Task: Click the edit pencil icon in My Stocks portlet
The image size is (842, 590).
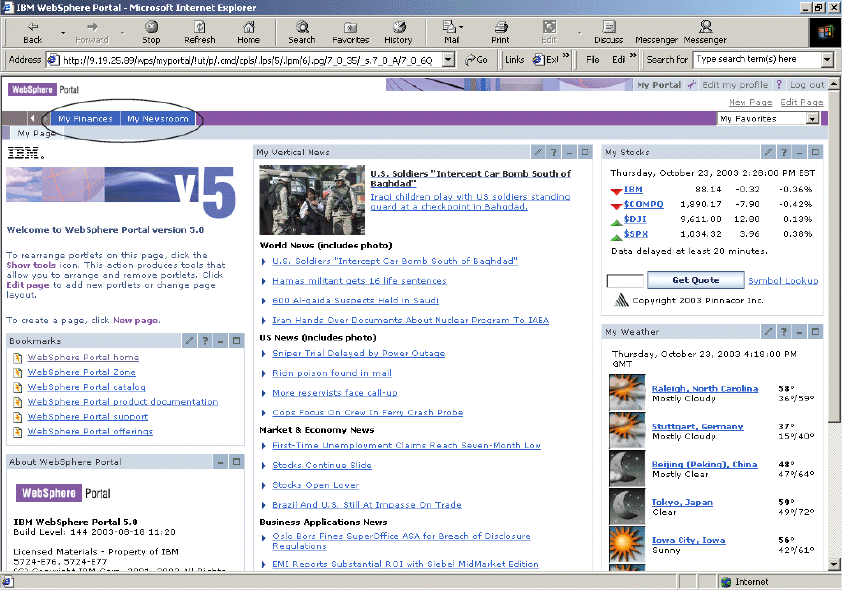Action: [x=768, y=152]
